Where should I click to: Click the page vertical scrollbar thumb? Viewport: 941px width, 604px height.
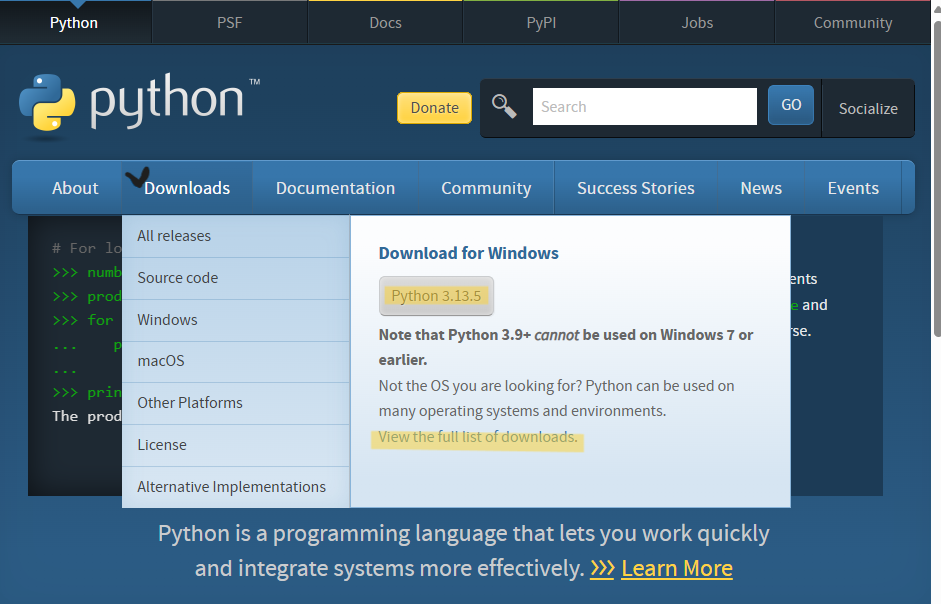[936, 180]
